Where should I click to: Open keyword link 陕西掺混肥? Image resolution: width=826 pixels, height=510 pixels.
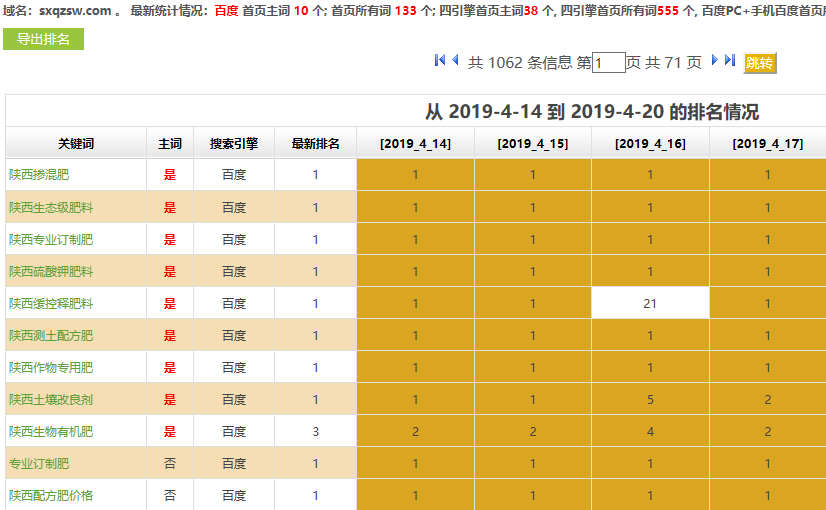pos(39,175)
